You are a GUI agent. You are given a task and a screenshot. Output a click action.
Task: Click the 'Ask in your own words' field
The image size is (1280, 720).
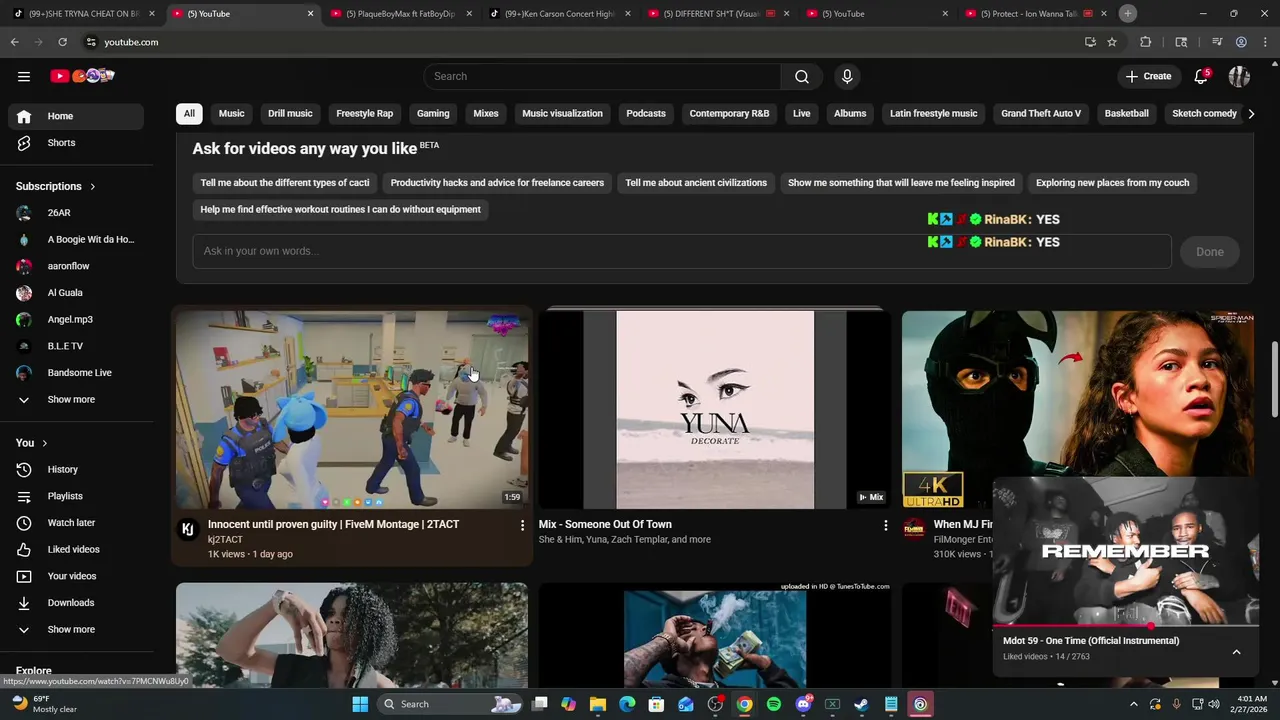click(682, 251)
